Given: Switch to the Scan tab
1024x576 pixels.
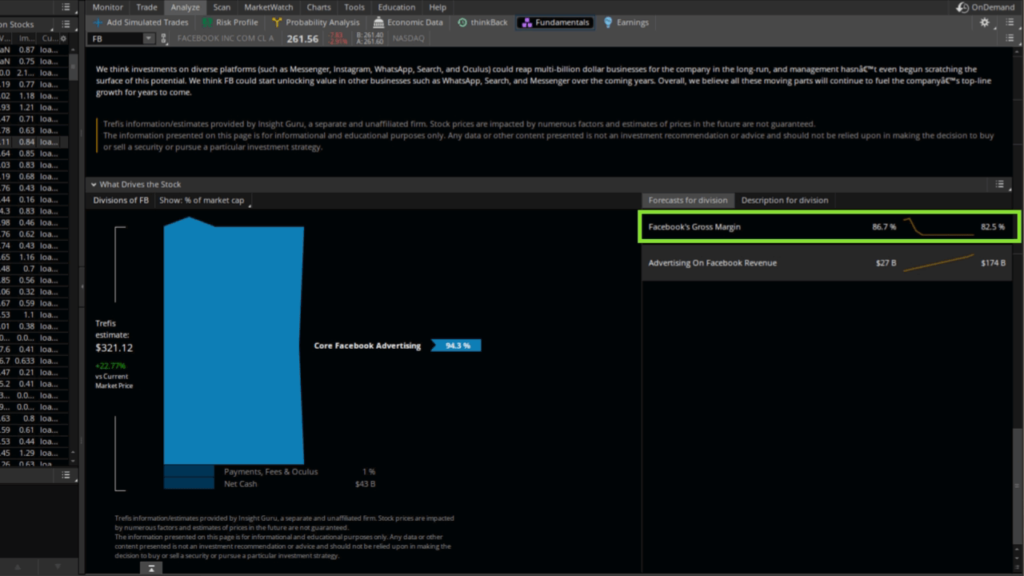Looking at the screenshot, I should pos(221,7).
